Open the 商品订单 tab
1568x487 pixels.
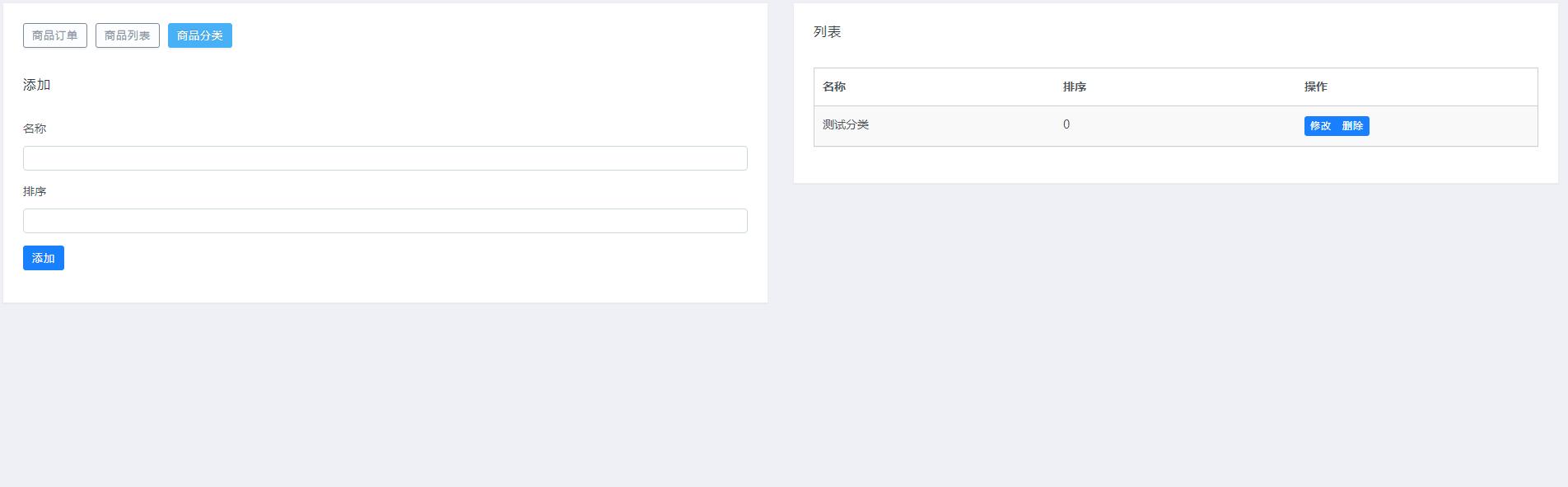click(x=55, y=35)
